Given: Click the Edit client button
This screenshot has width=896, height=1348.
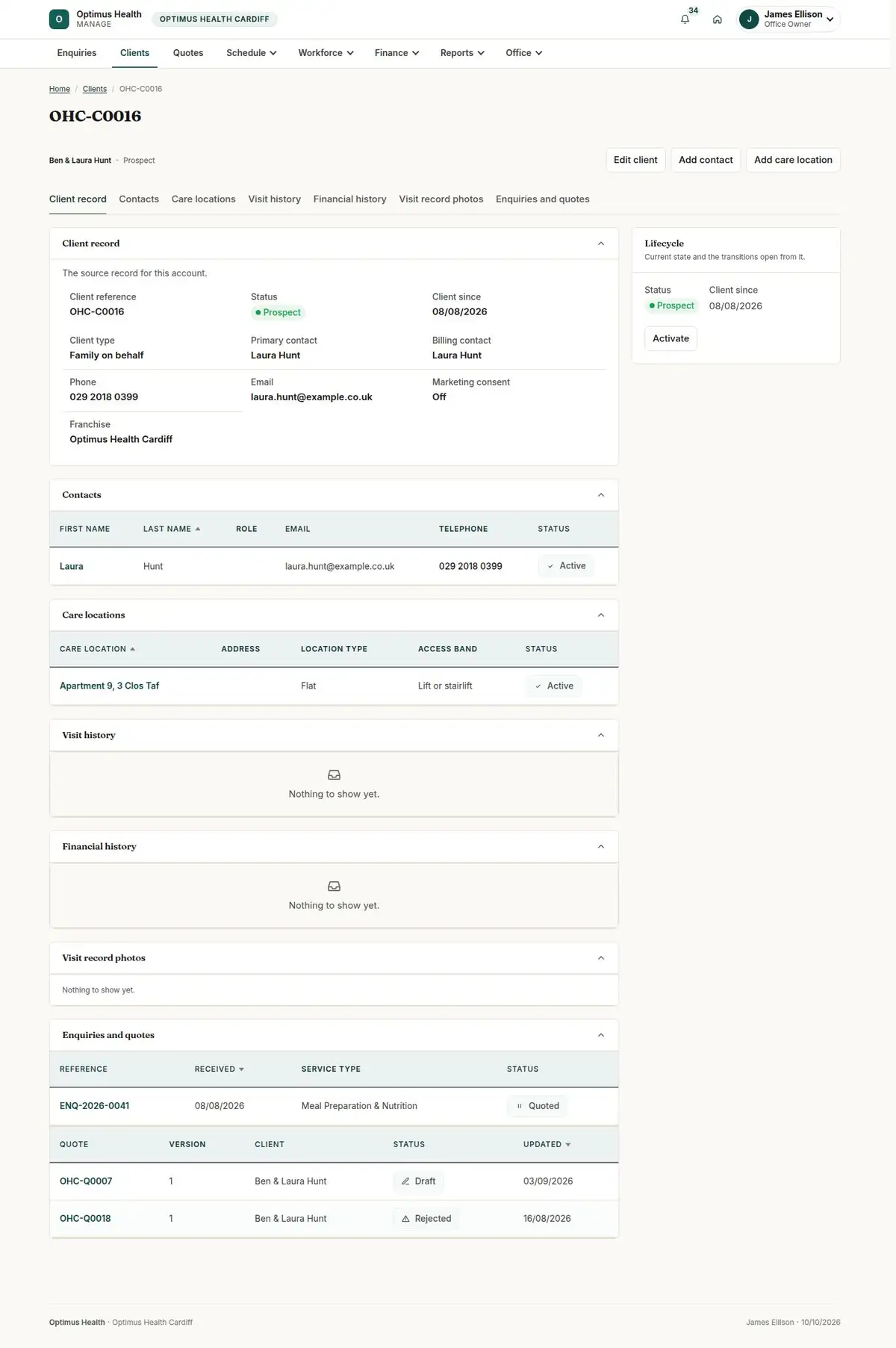Looking at the screenshot, I should click(x=635, y=160).
